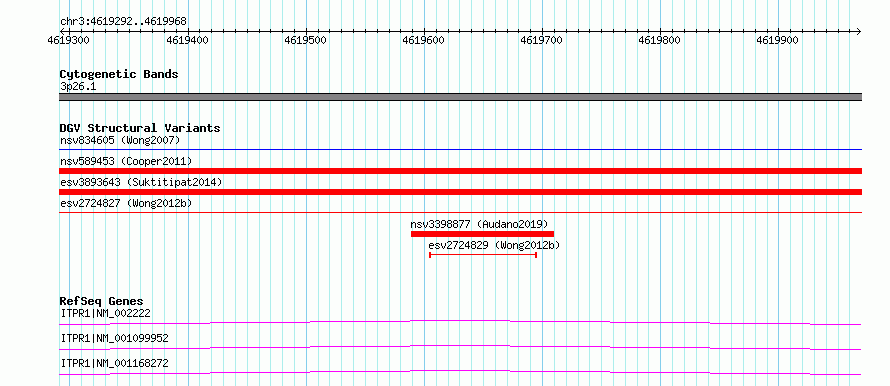Open the nsv3398877 (Audano2019) label
Image resolution: width=890 pixels, height=386 pixels.
click(x=479, y=224)
